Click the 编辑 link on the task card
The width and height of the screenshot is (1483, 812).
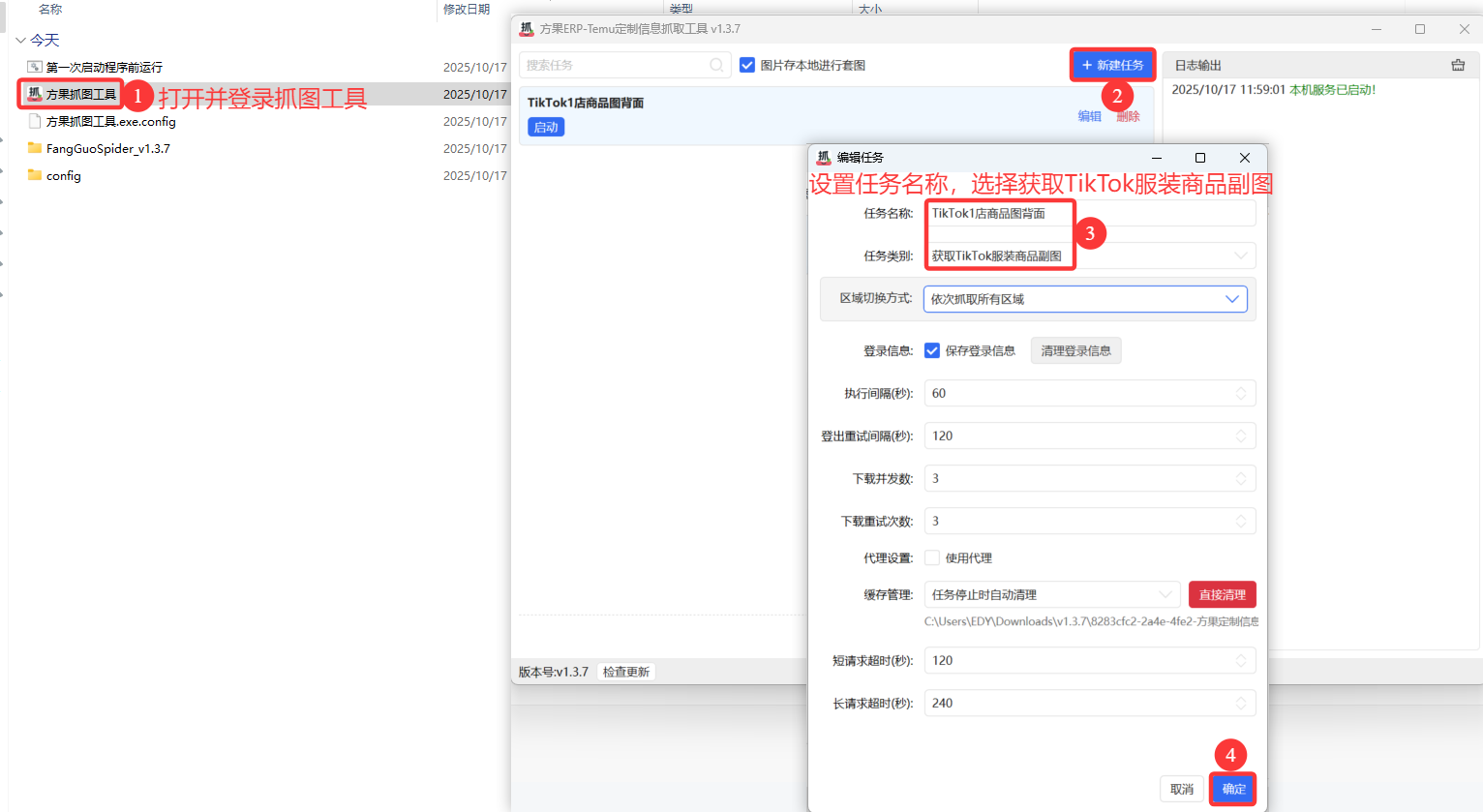coord(1090,116)
